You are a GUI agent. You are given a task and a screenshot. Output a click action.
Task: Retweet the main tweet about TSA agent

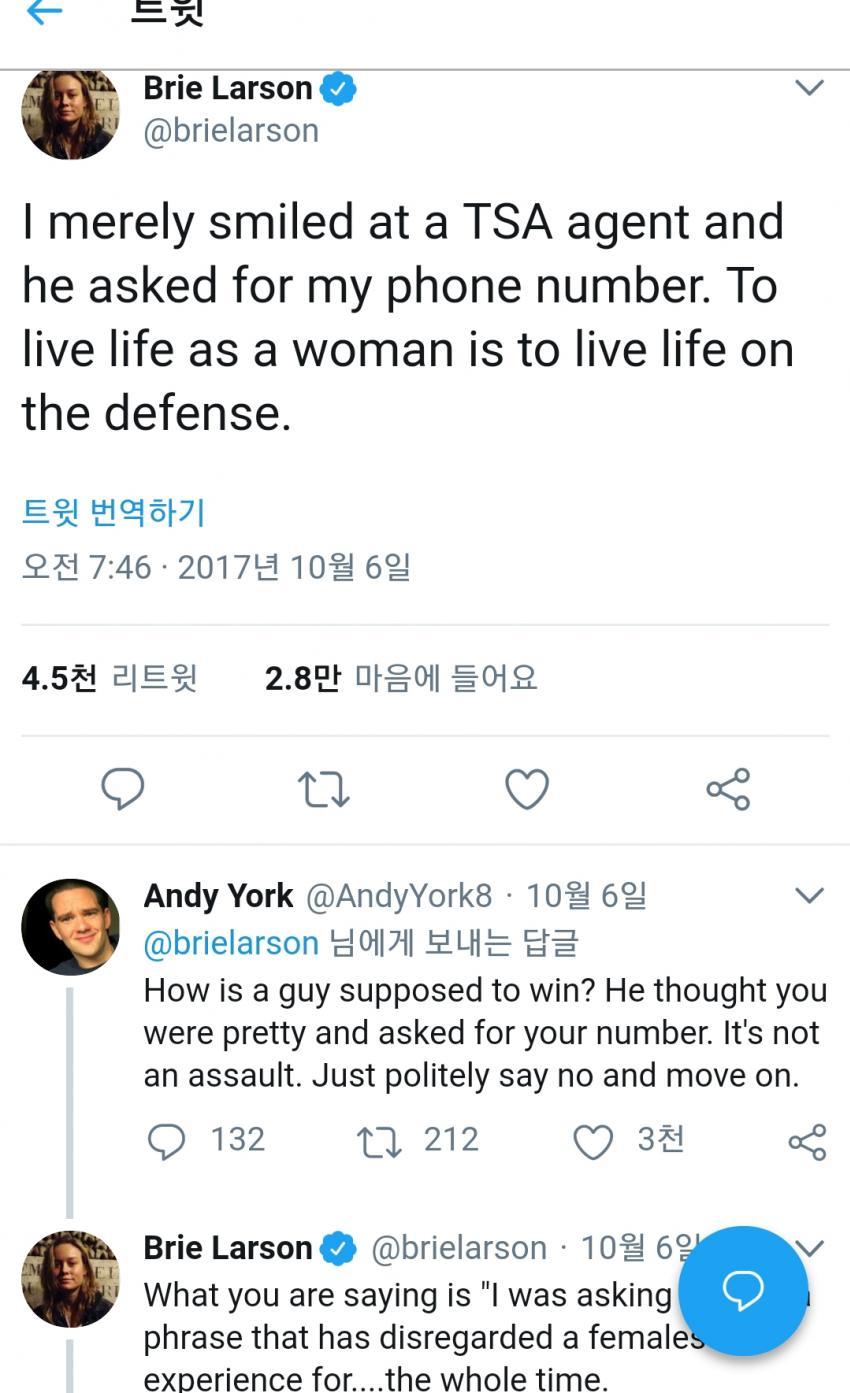pos(324,789)
